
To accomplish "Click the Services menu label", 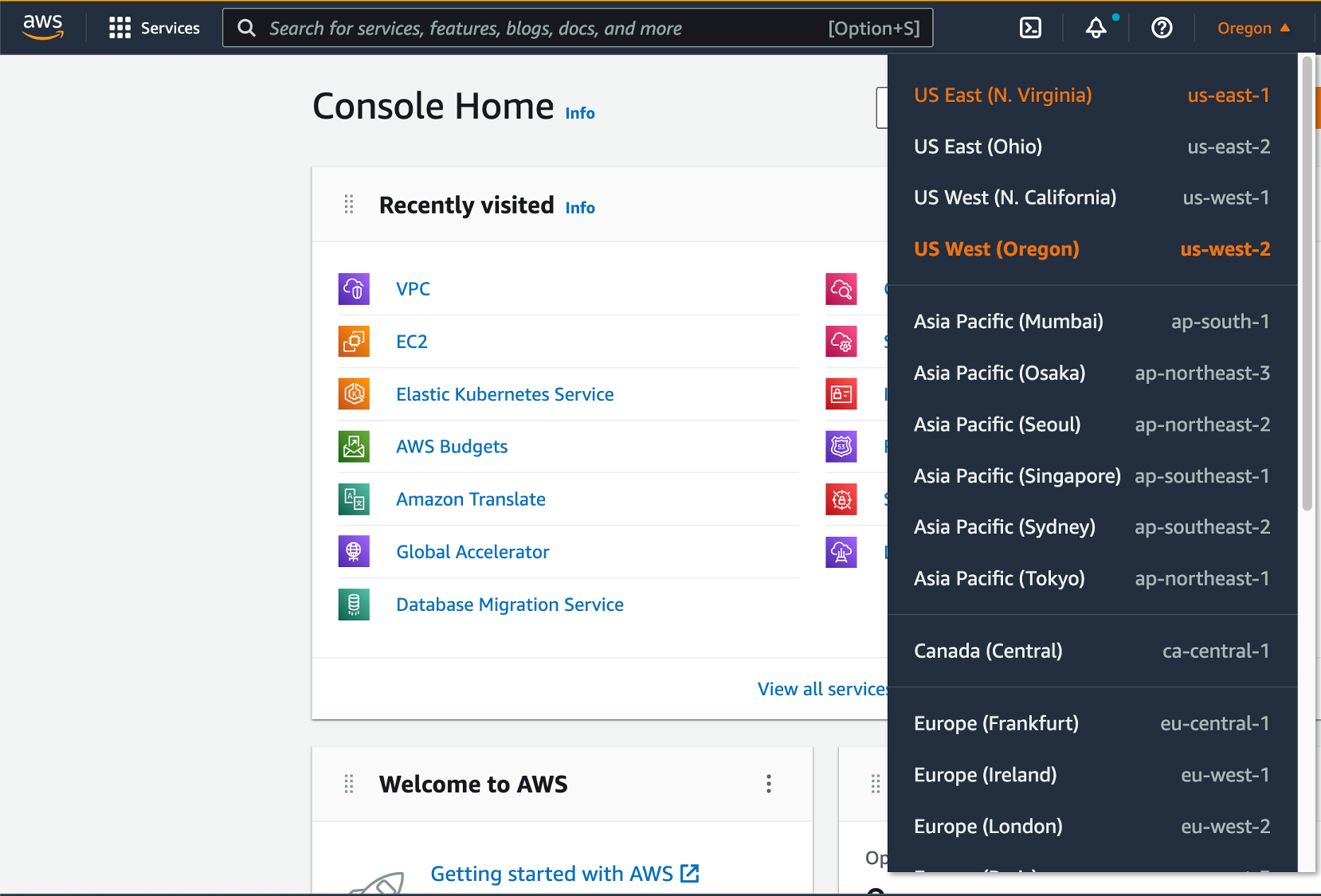I will point(171,28).
